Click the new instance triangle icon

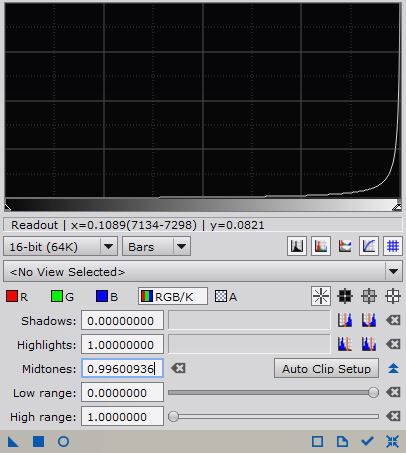[13, 442]
